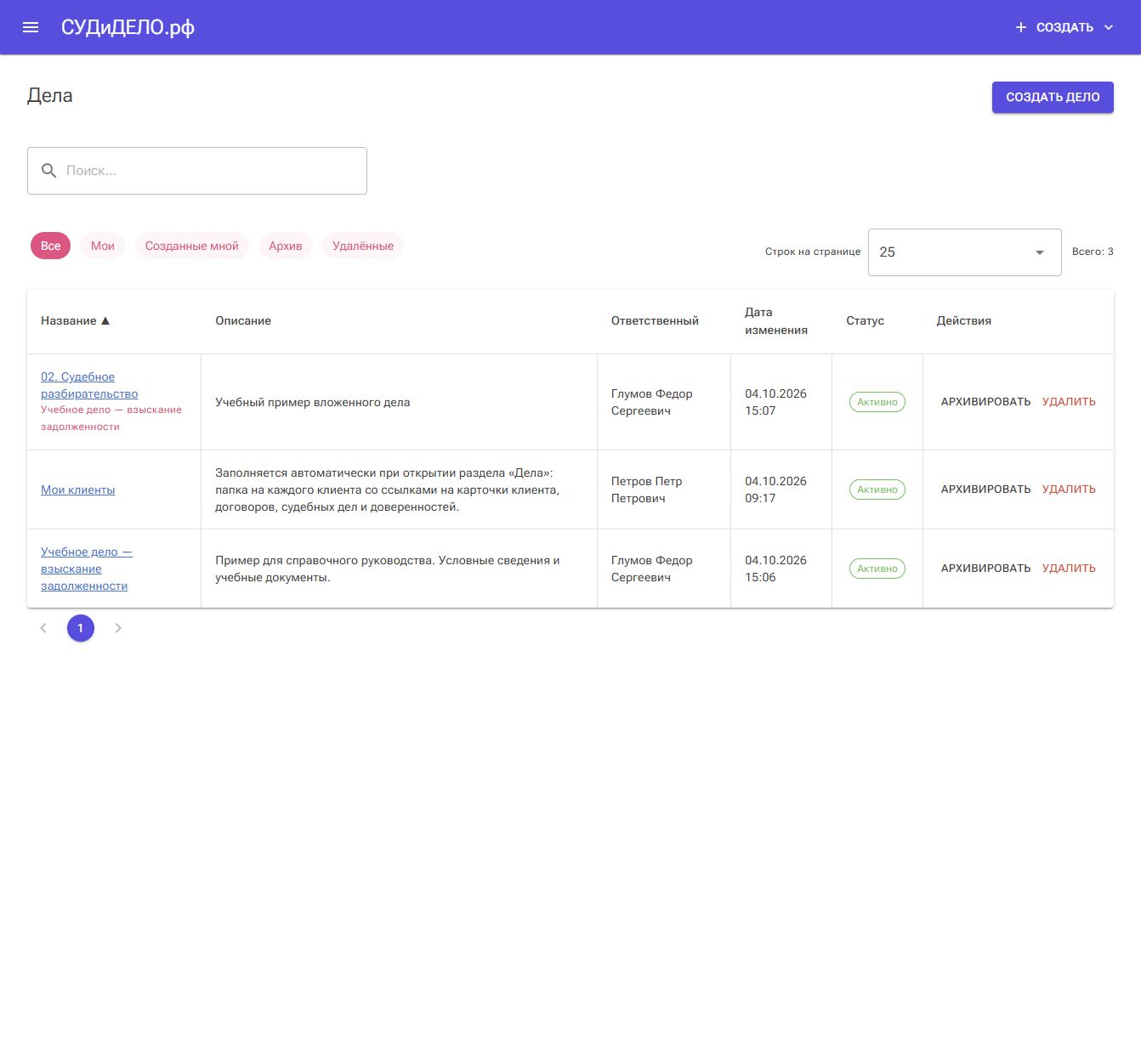1141x1064 pixels.
Task: Click description Учебный пример вложенного дела
Action: coord(313,402)
